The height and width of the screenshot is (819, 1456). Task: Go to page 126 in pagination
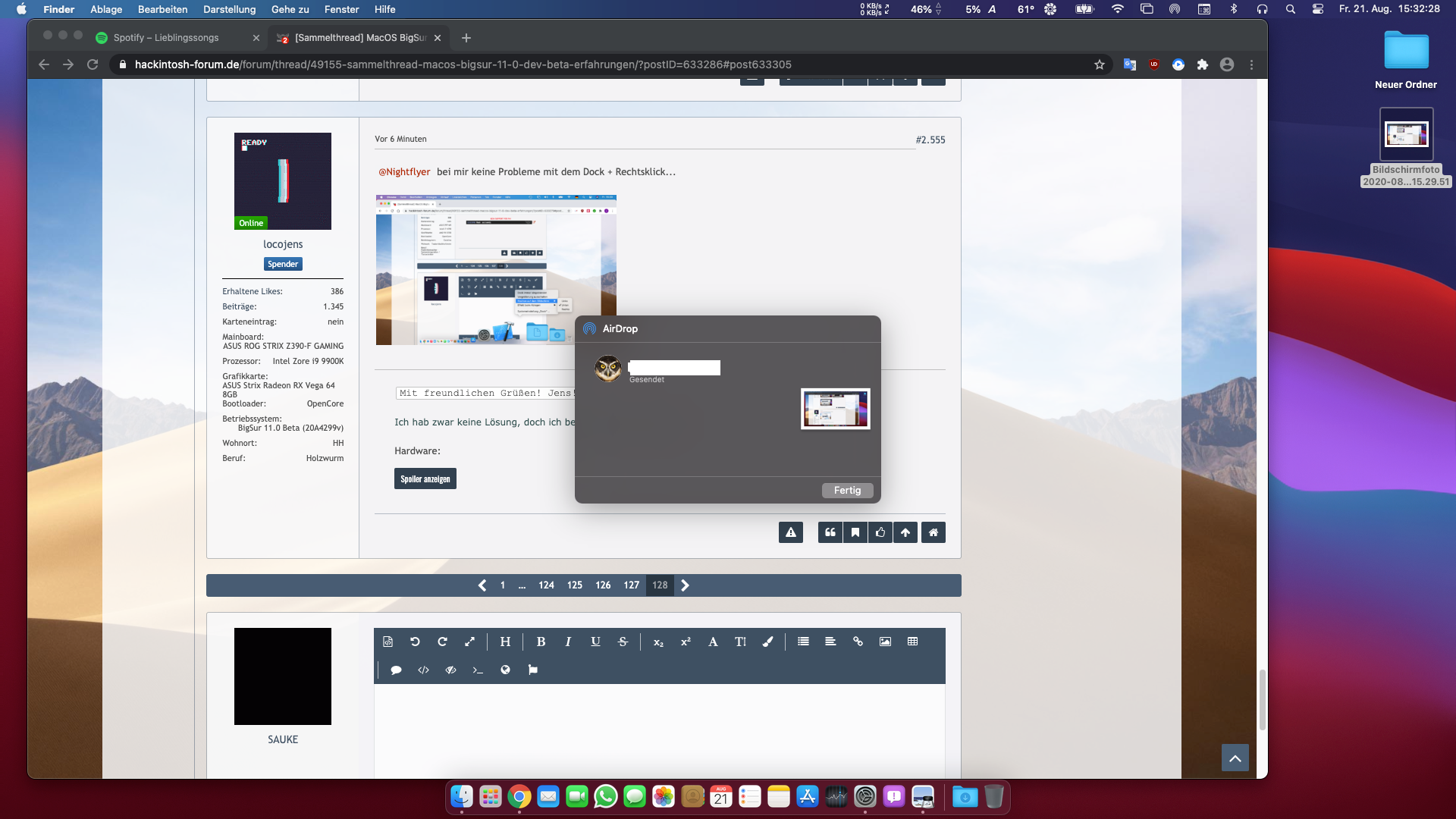(603, 585)
